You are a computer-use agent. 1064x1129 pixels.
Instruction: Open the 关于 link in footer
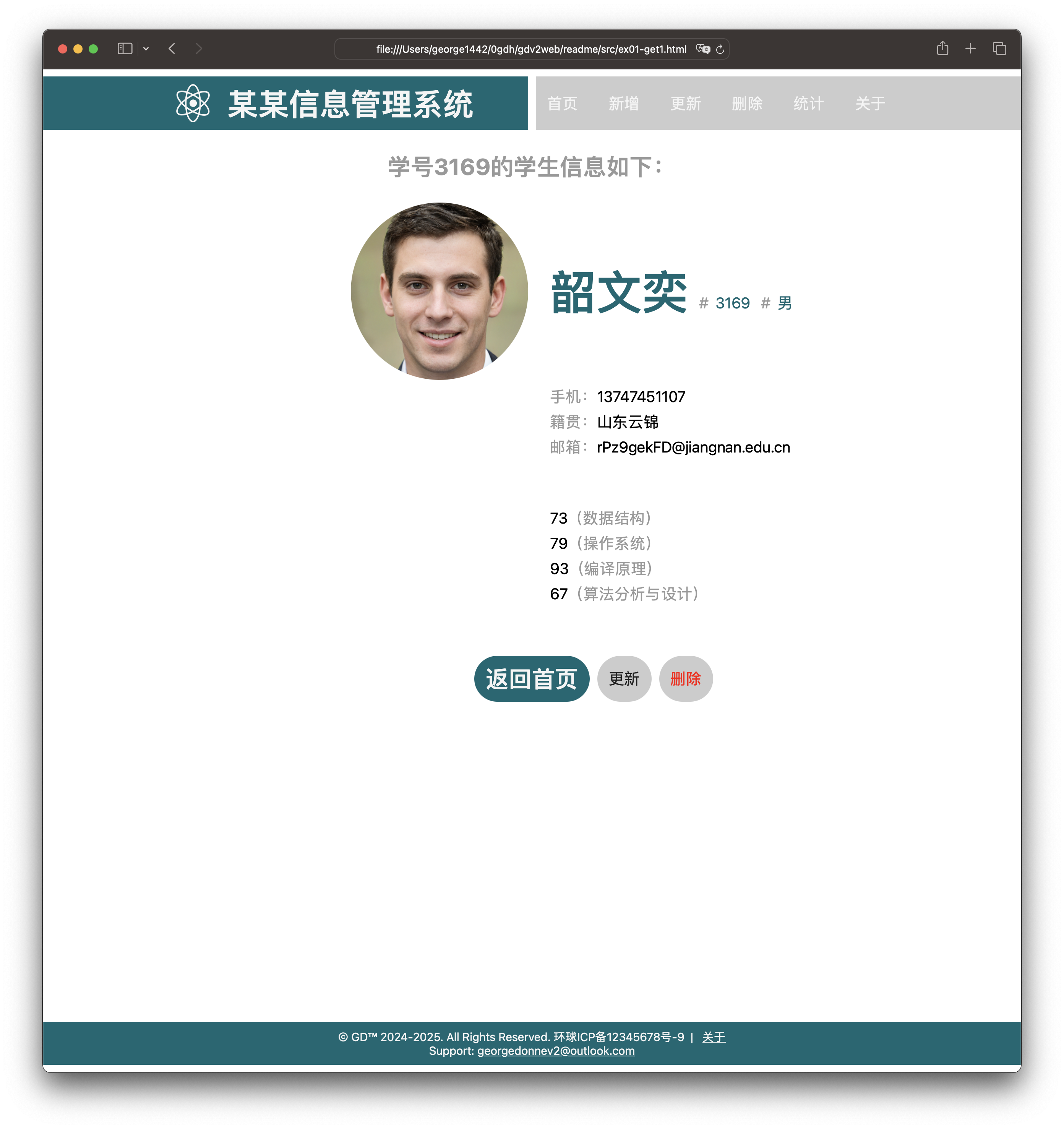point(714,1037)
